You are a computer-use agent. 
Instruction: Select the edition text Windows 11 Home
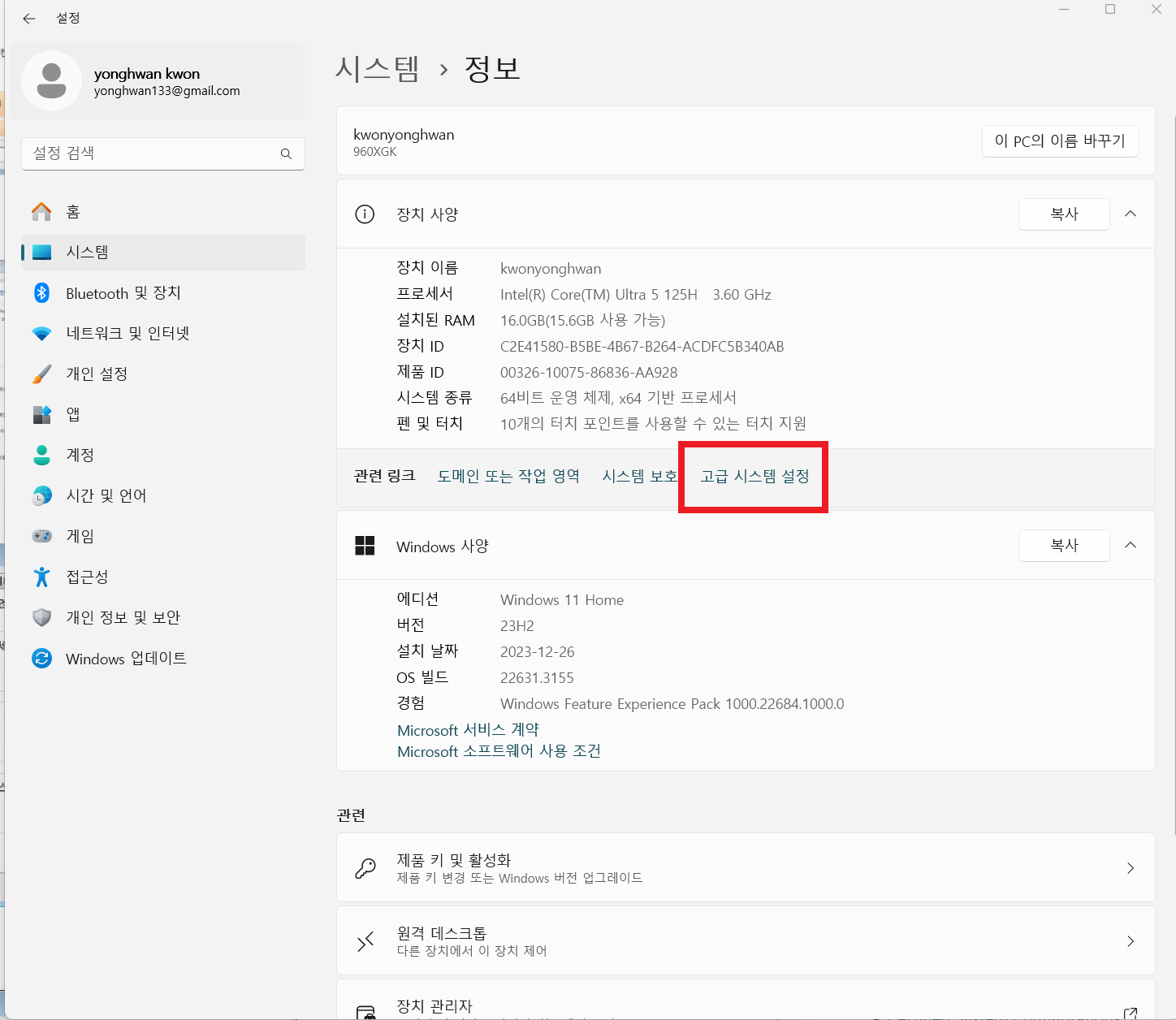click(562, 600)
